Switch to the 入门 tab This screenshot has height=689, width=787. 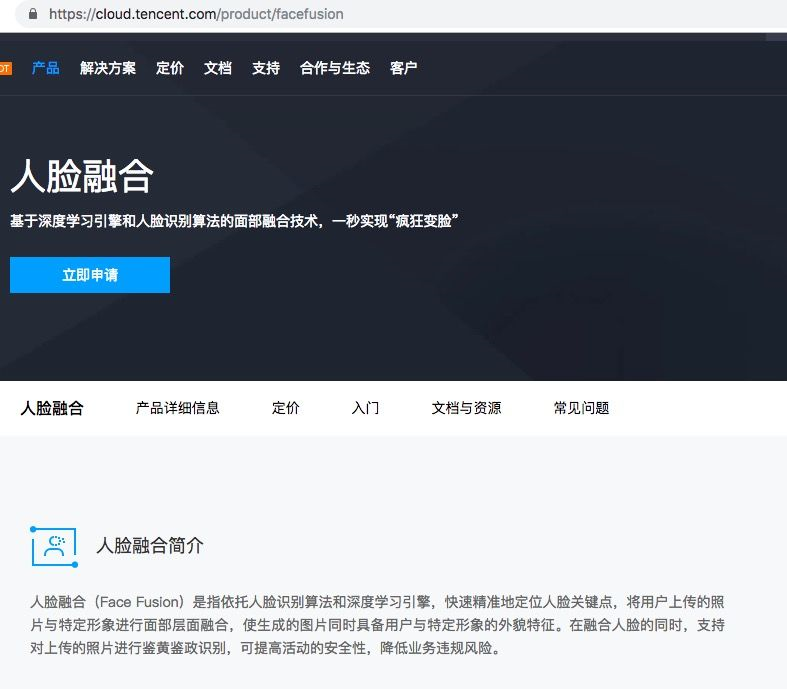366,408
